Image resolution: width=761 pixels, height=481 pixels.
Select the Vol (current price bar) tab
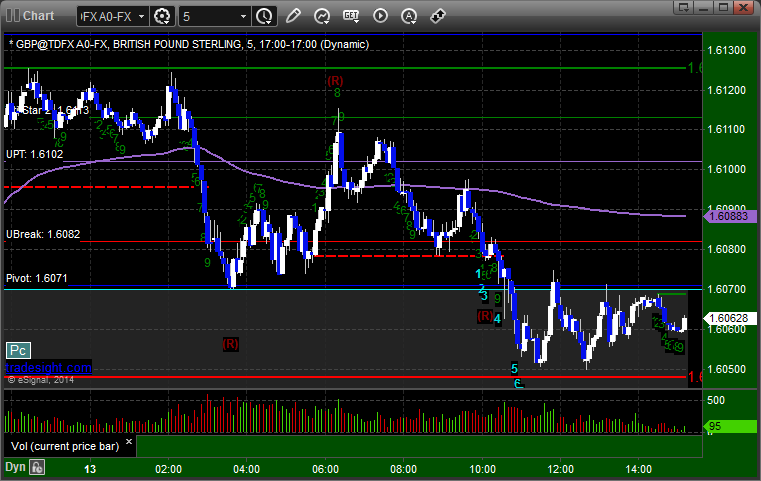coord(65,446)
